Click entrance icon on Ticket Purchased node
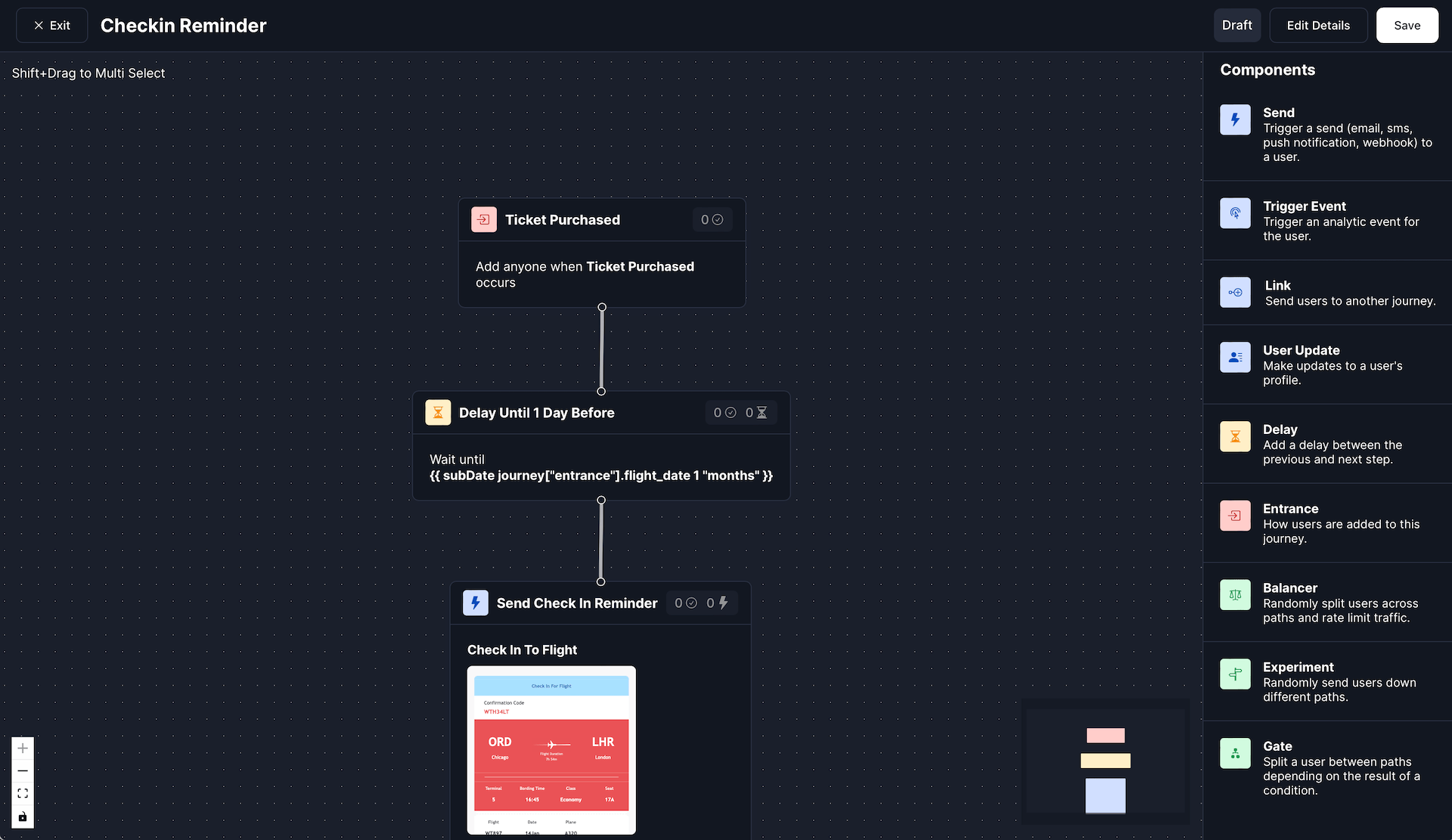1452x840 pixels. click(x=484, y=220)
